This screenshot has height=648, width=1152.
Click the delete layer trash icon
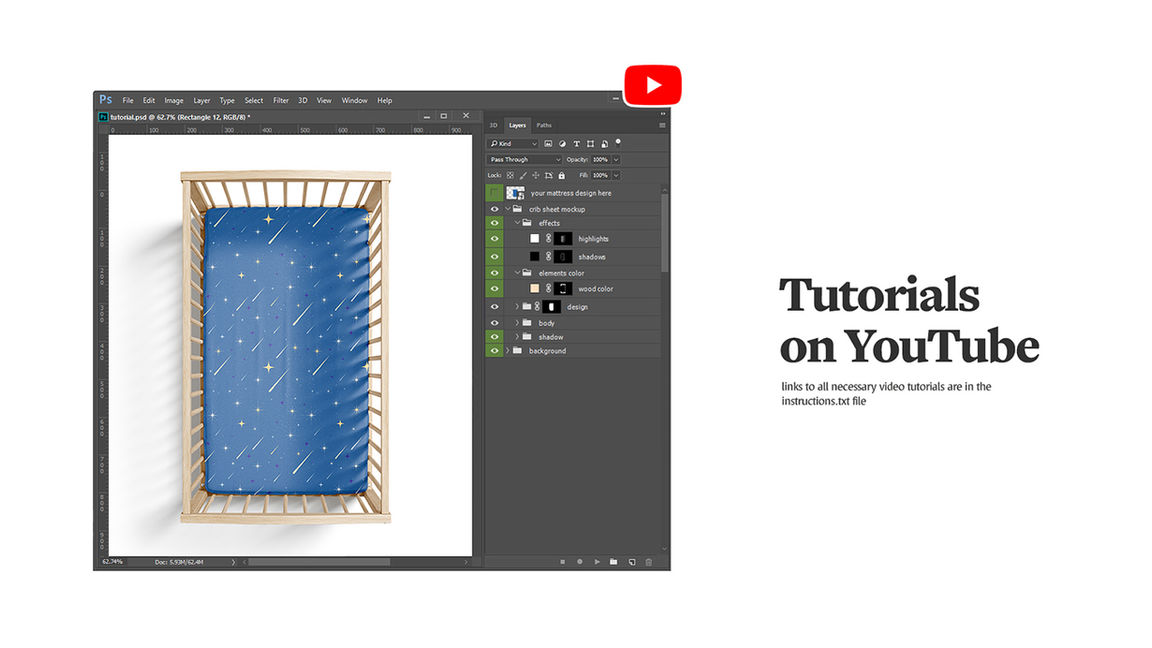pyautogui.click(x=649, y=562)
